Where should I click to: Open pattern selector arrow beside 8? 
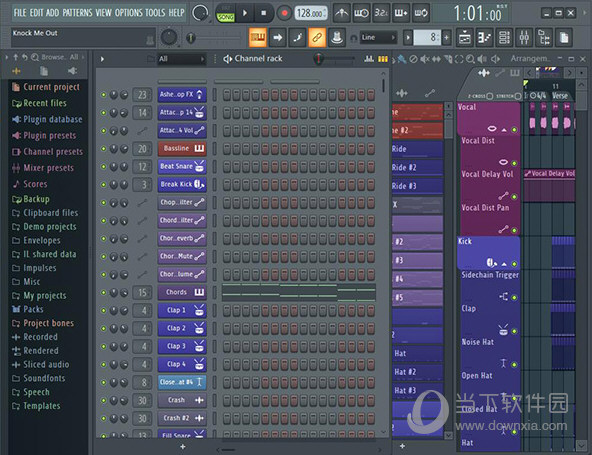click(x=408, y=37)
